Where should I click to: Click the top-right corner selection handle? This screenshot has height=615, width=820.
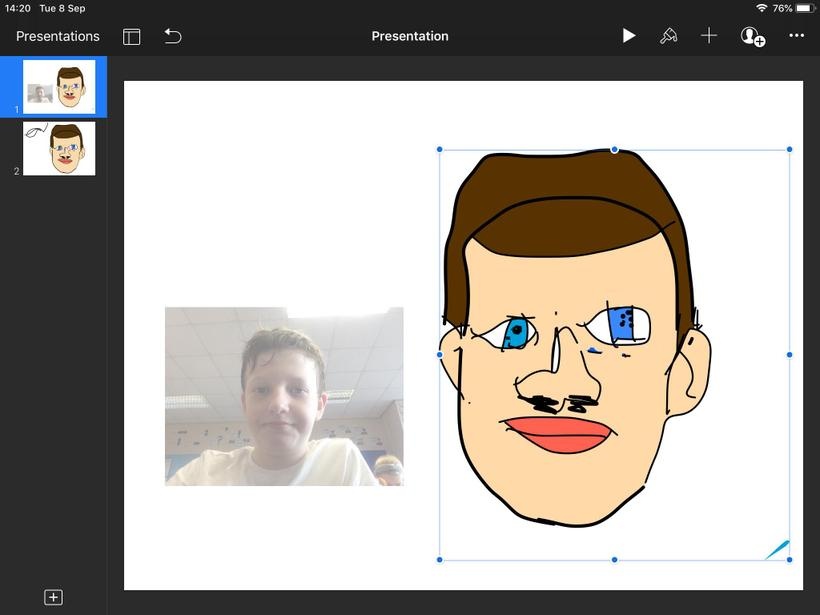click(x=789, y=150)
